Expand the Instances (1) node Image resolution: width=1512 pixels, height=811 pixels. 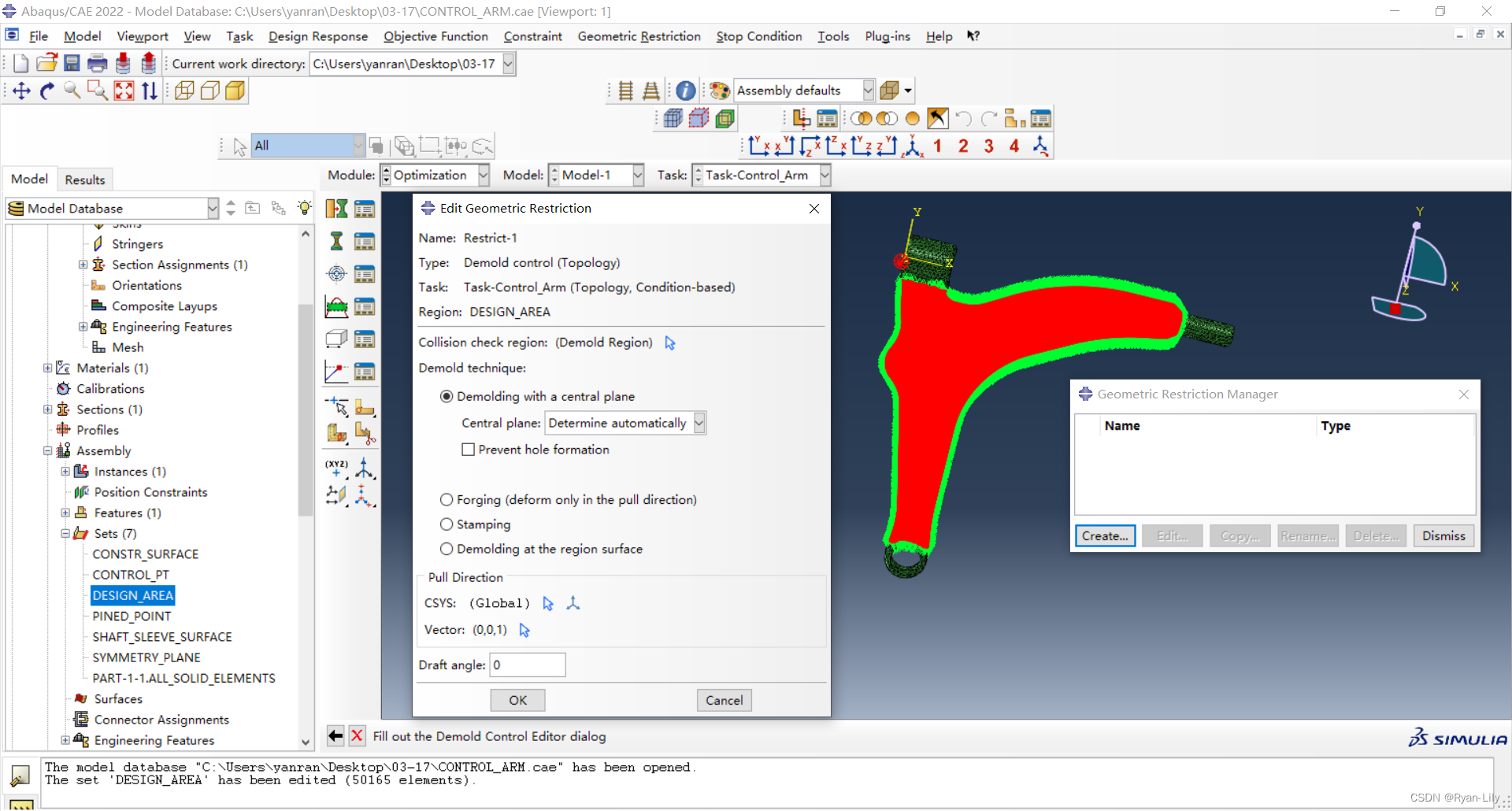pyautogui.click(x=65, y=472)
